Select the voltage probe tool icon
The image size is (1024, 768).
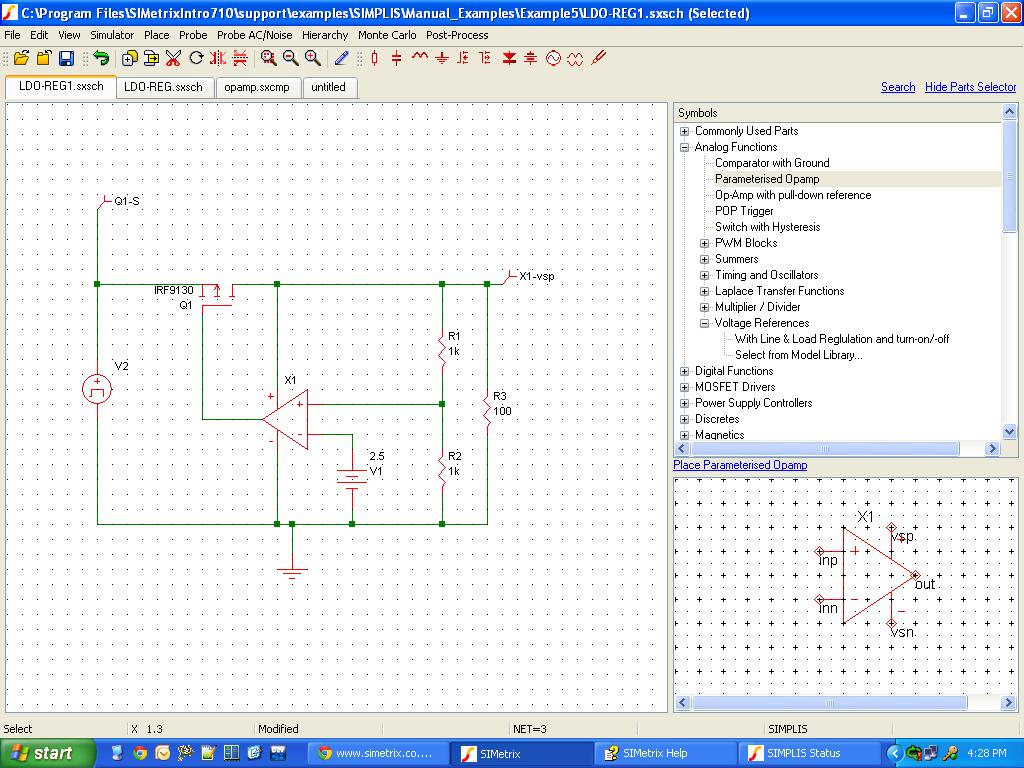coord(599,59)
